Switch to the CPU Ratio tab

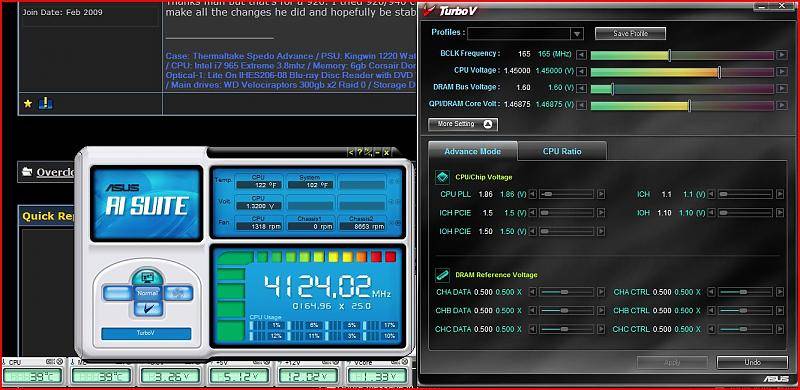point(562,152)
